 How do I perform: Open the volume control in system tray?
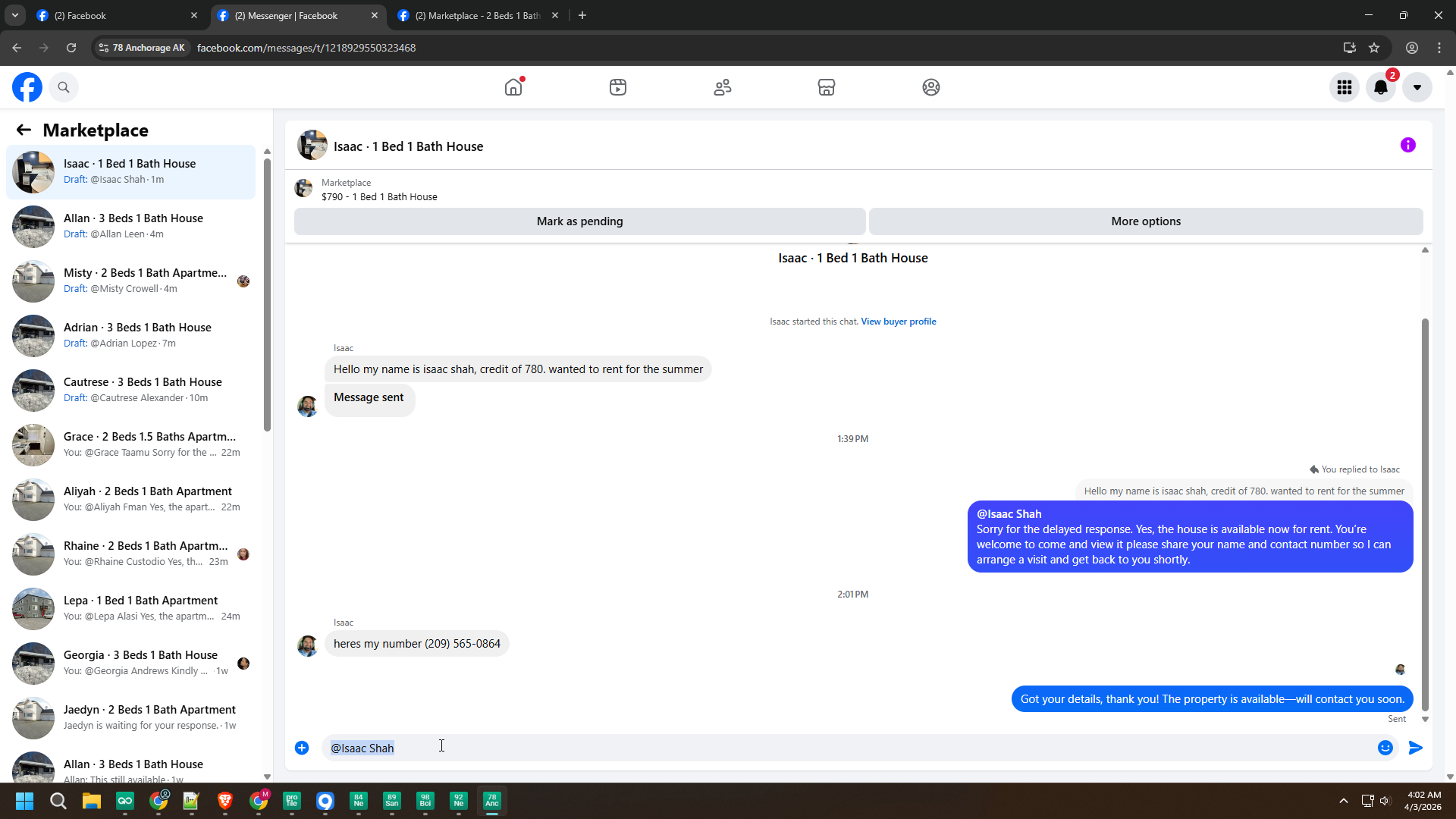[x=1385, y=801]
